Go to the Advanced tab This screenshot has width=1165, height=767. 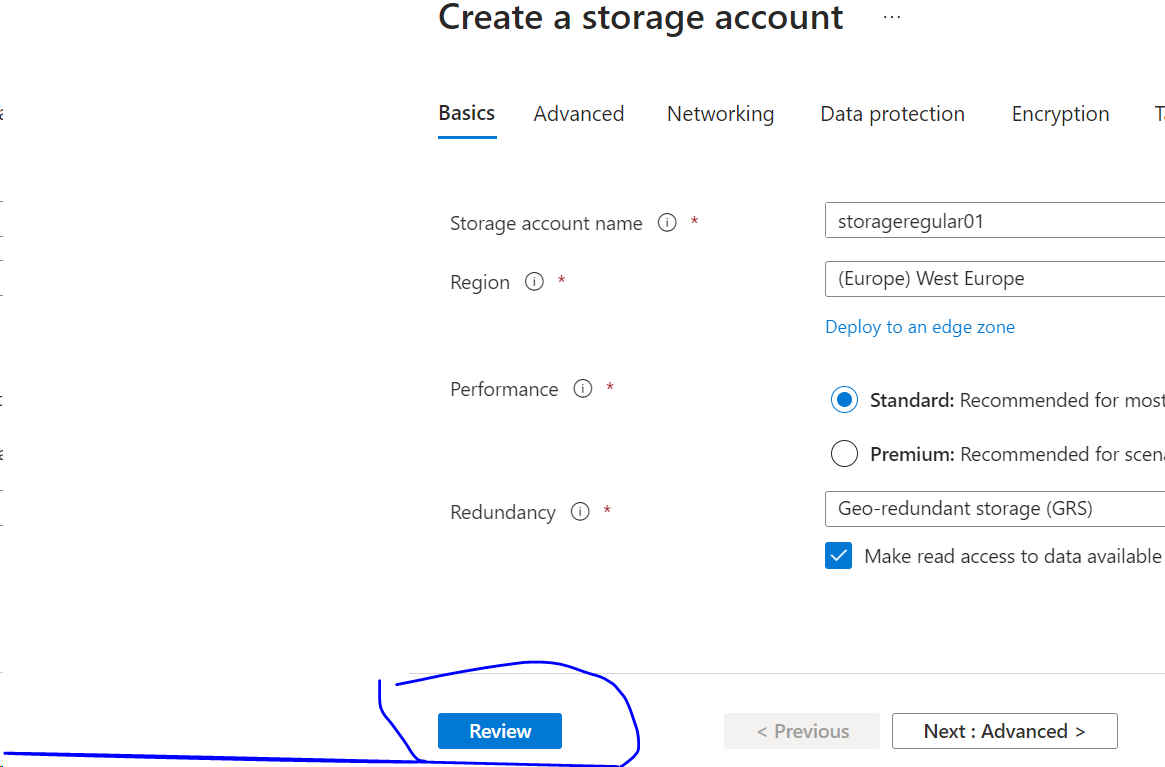tap(578, 114)
